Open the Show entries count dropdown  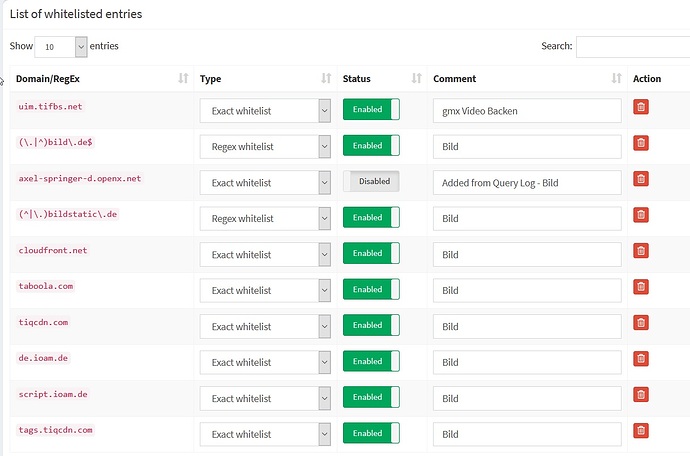[61, 47]
